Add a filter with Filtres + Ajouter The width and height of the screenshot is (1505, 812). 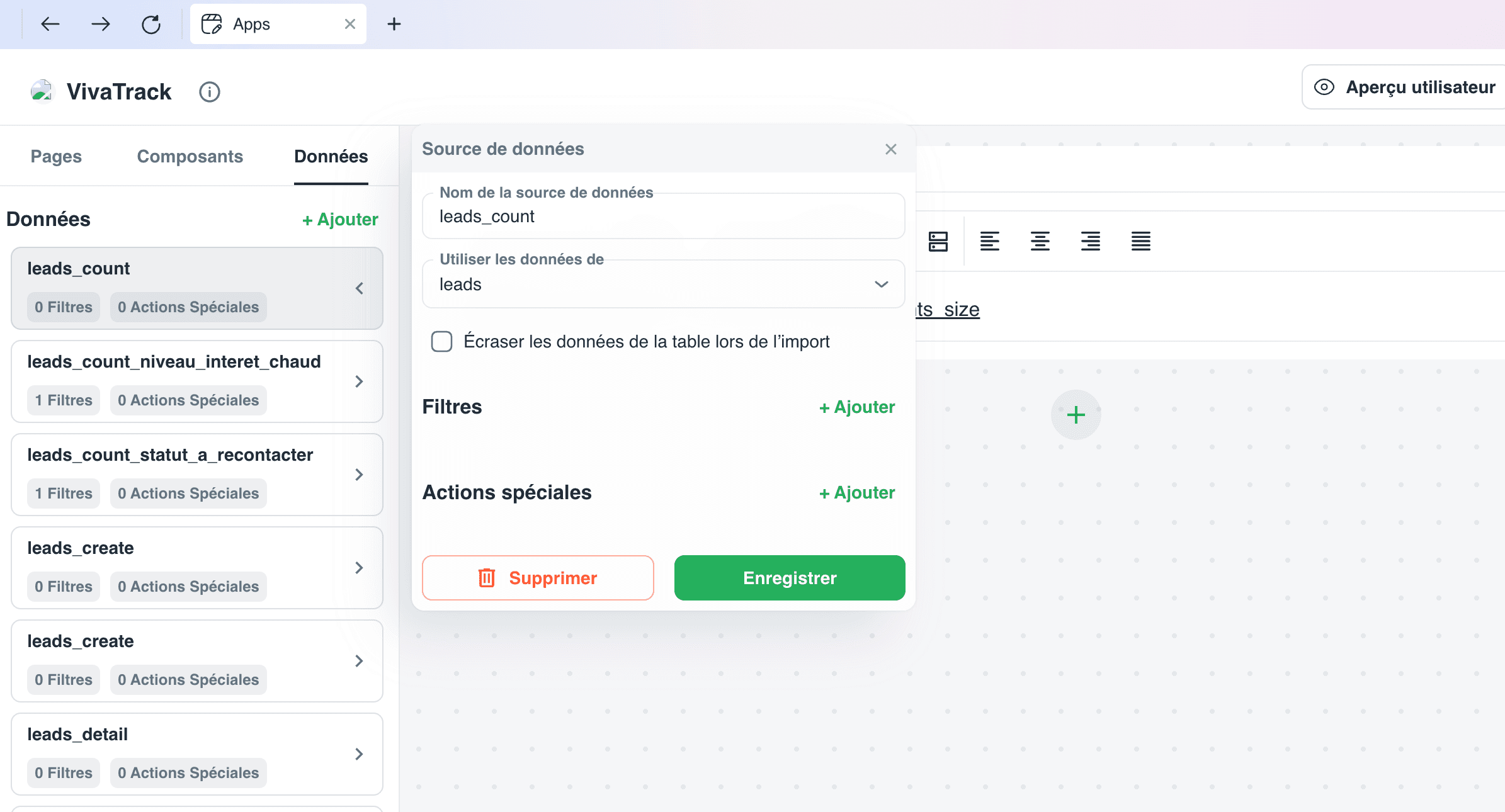pyautogui.click(x=857, y=407)
